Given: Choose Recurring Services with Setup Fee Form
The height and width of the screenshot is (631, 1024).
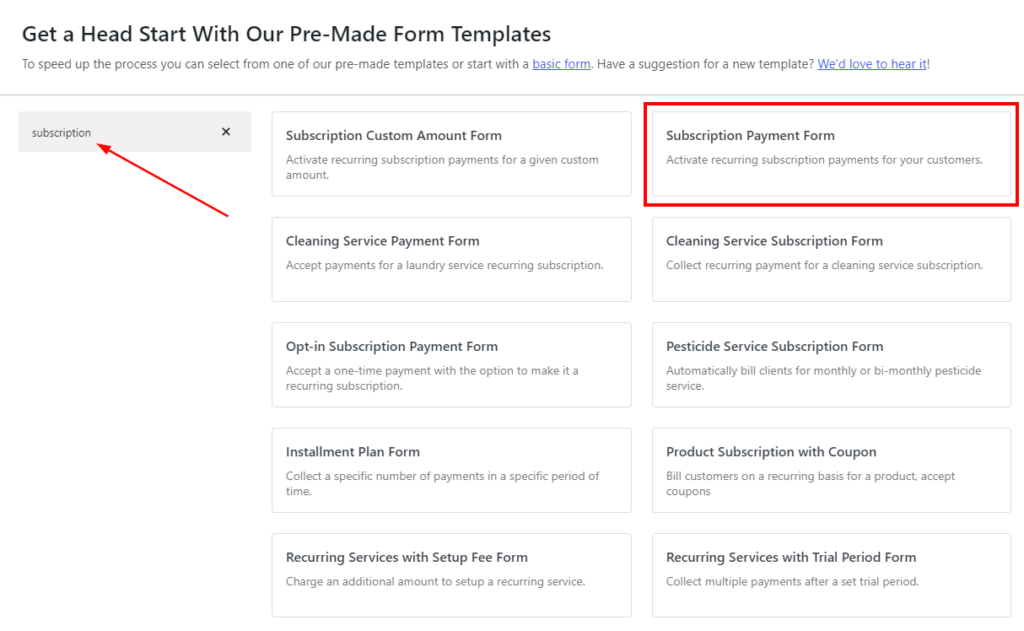Looking at the screenshot, I should (x=451, y=575).
